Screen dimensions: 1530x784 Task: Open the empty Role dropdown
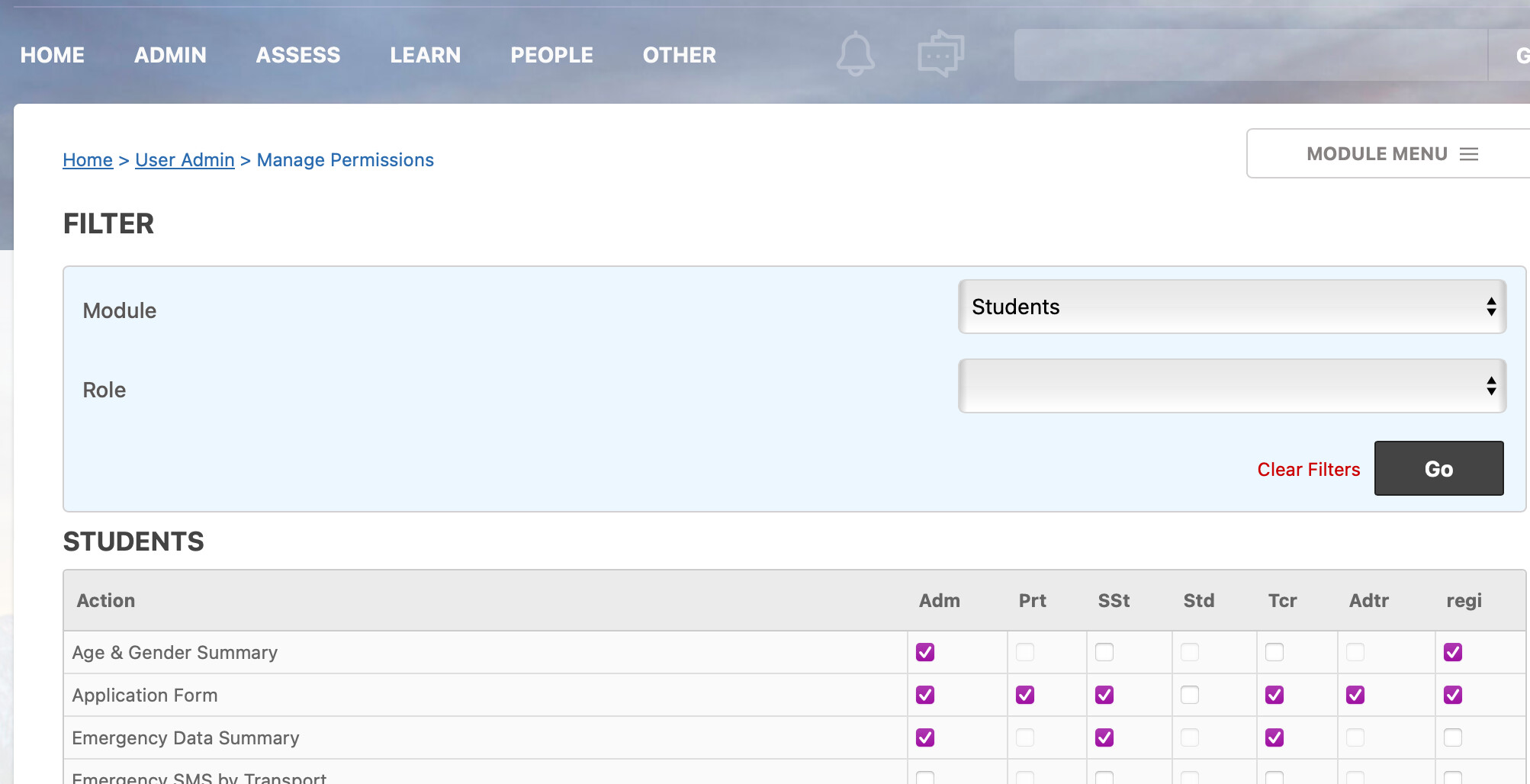[1232, 386]
